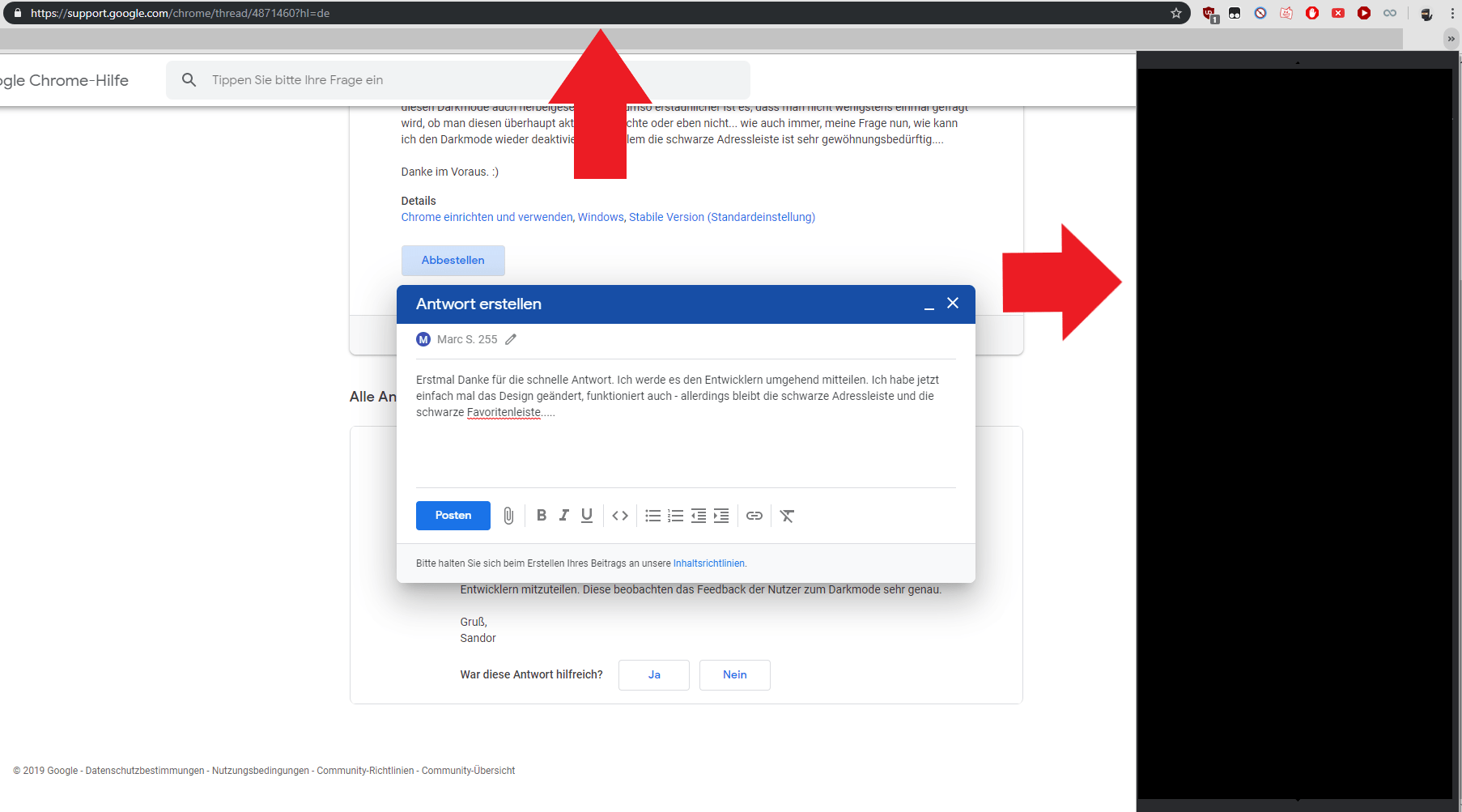Insert a numbered list
Image resolution: width=1462 pixels, height=812 pixels.
point(676,516)
